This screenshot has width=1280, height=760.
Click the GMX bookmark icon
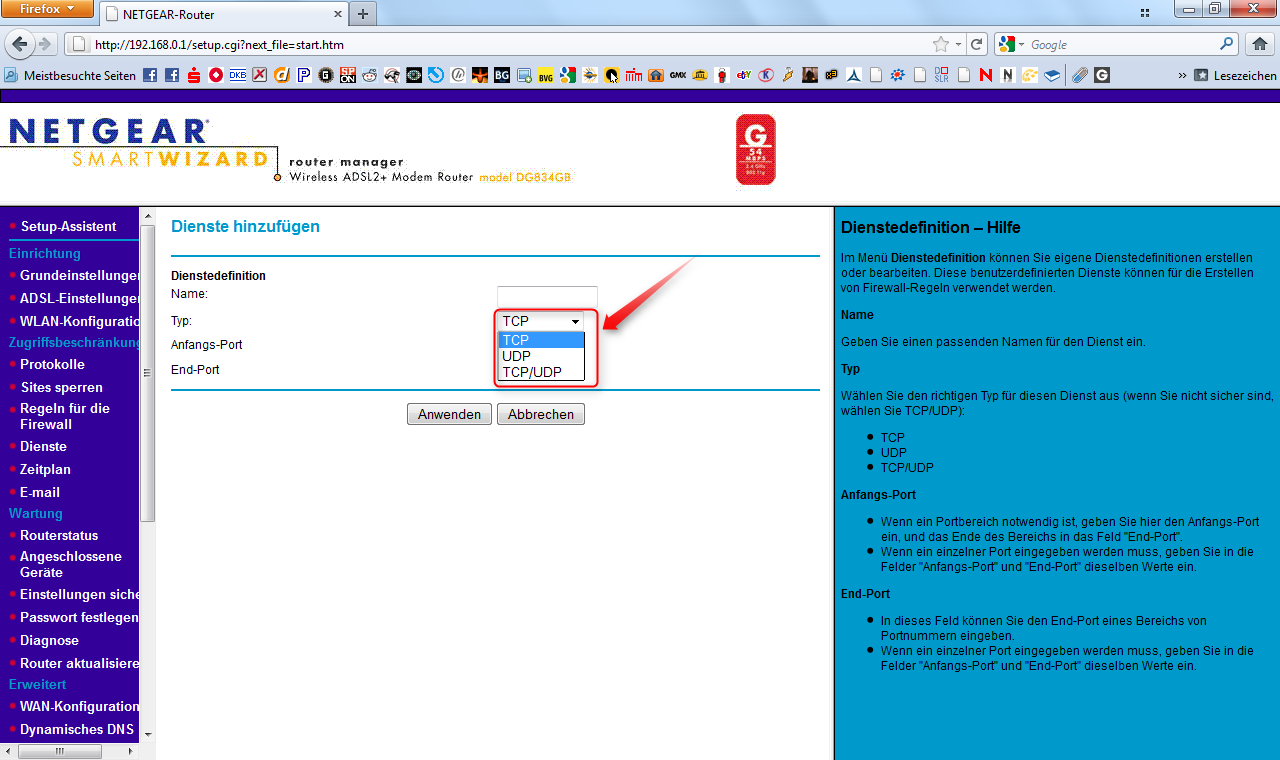677,75
